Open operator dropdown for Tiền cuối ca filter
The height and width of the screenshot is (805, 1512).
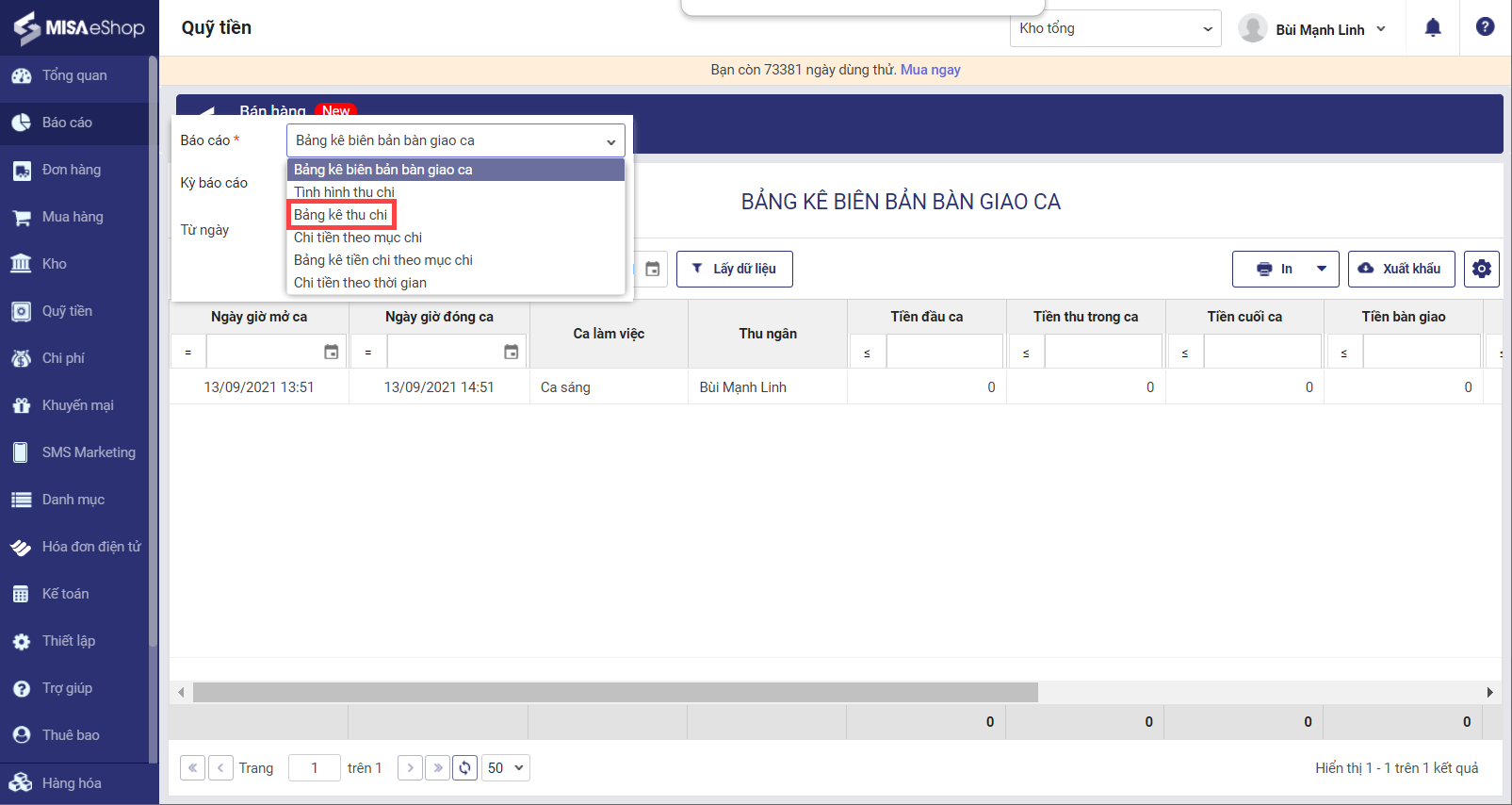click(x=1185, y=352)
